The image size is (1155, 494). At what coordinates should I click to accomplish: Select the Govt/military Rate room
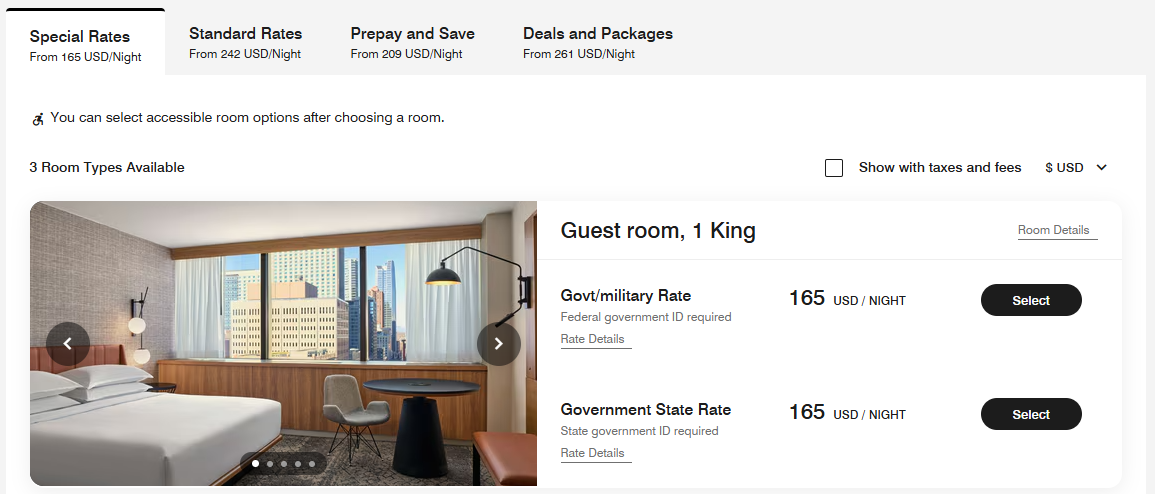pos(1031,300)
